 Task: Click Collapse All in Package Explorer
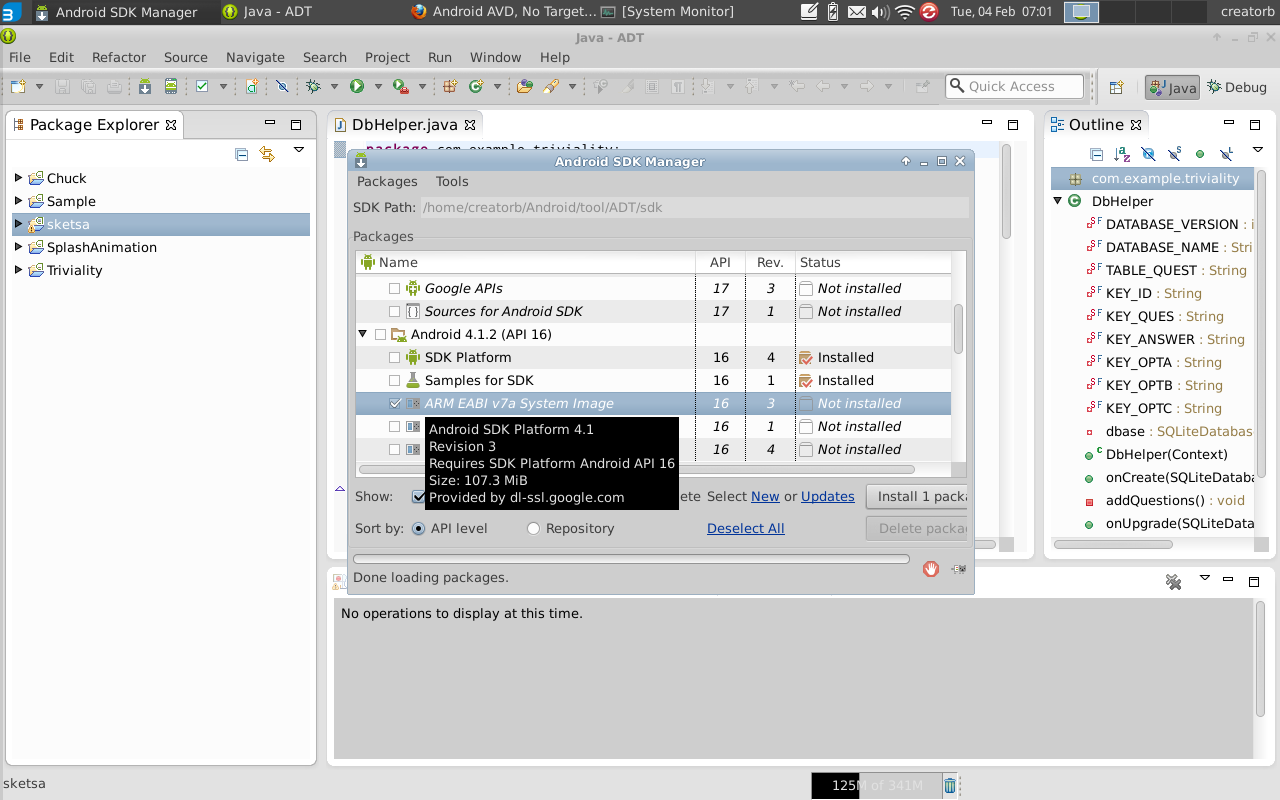pos(241,154)
